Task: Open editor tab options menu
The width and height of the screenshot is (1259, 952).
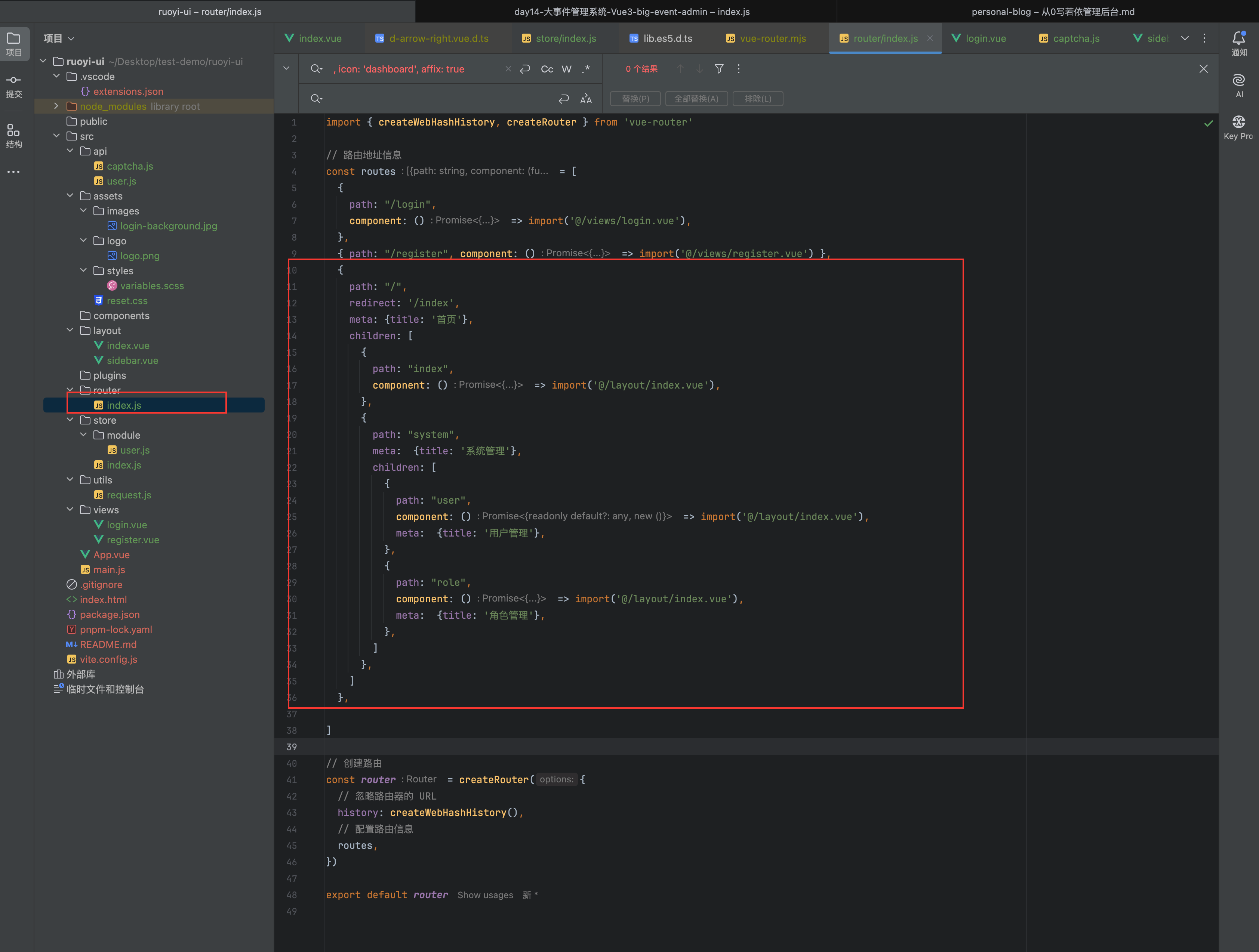Action: (1204, 38)
